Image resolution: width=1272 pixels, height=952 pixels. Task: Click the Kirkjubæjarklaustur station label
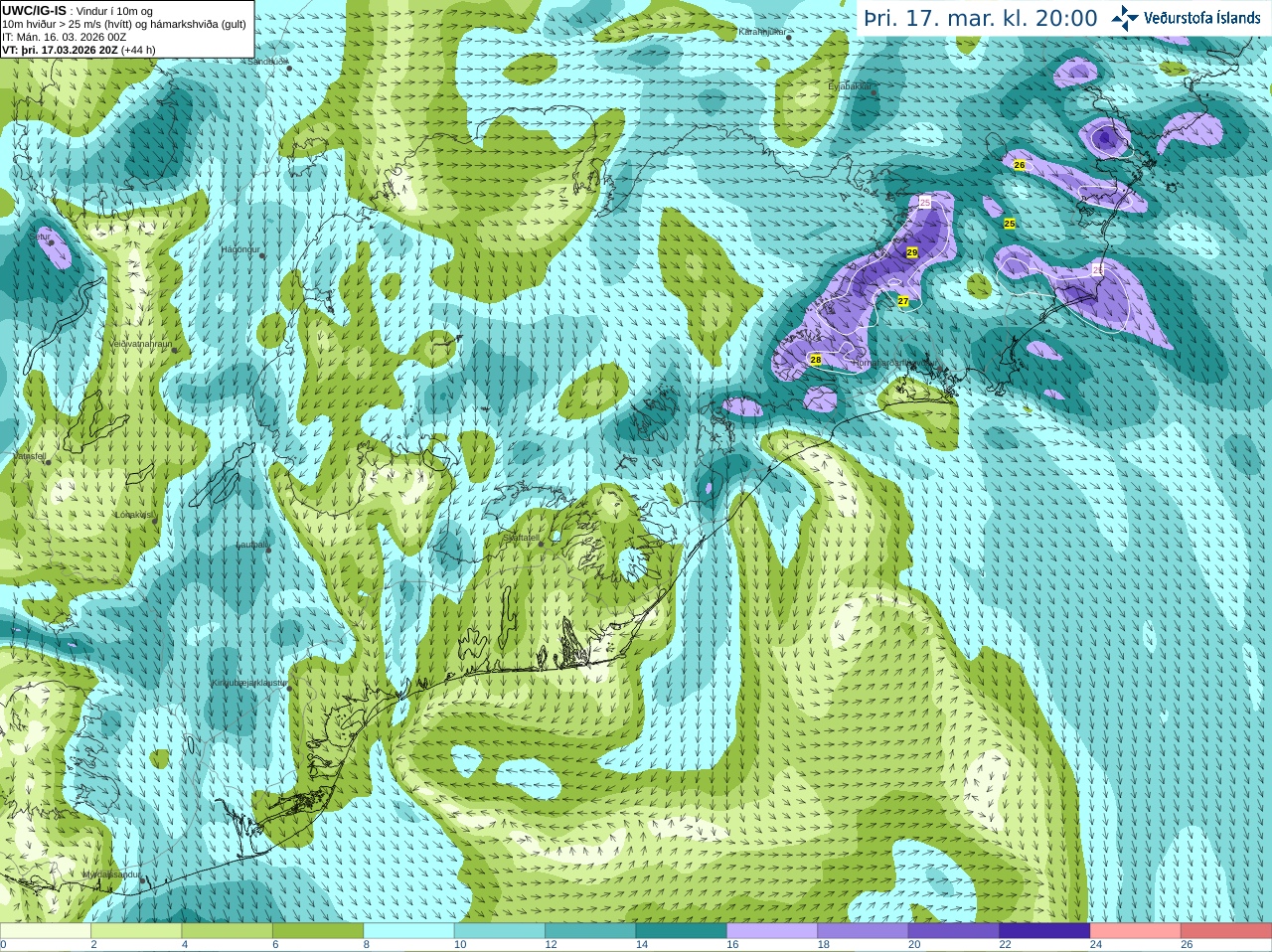[248, 683]
